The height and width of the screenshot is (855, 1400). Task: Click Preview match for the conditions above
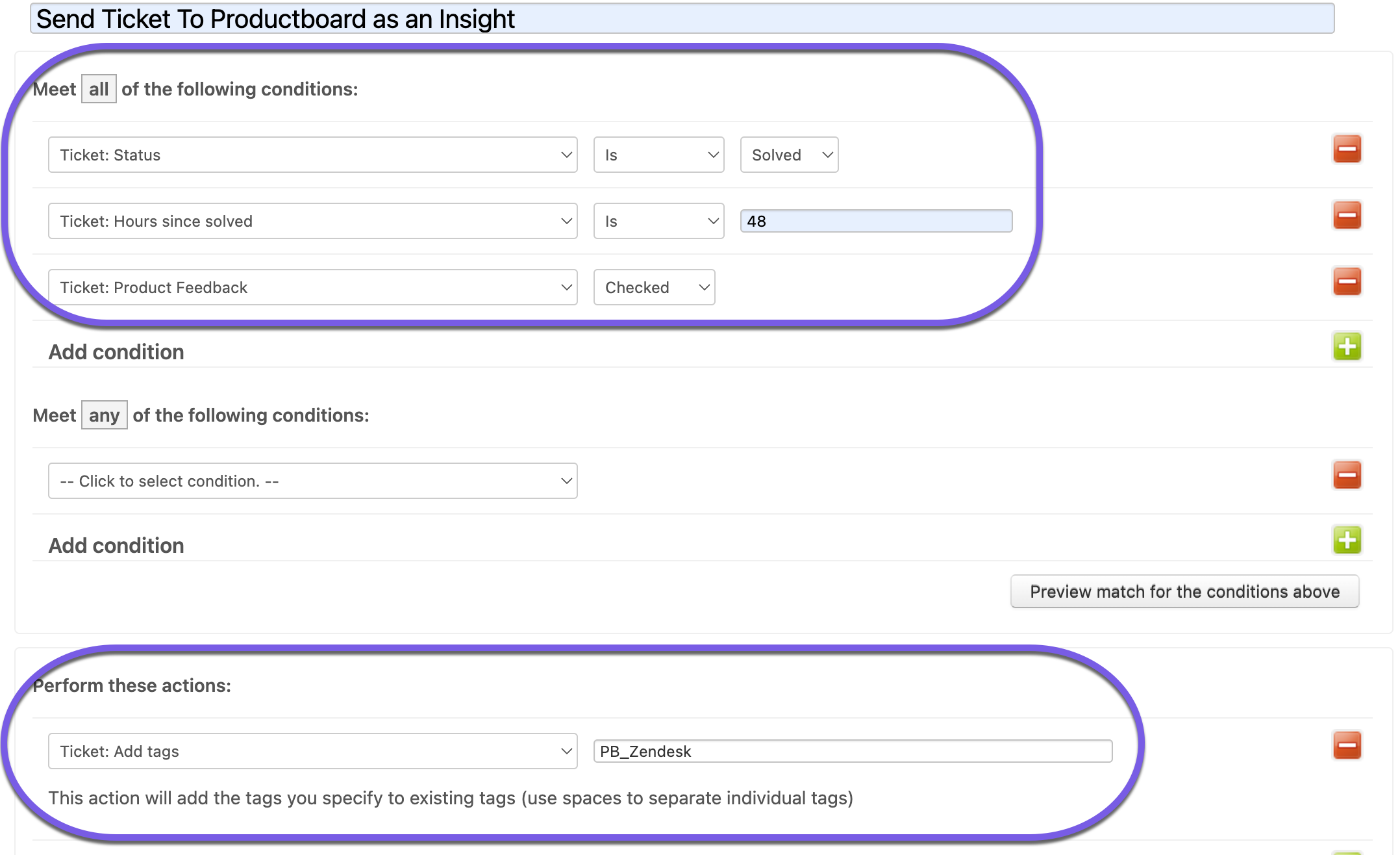click(x=1184, y=591)
